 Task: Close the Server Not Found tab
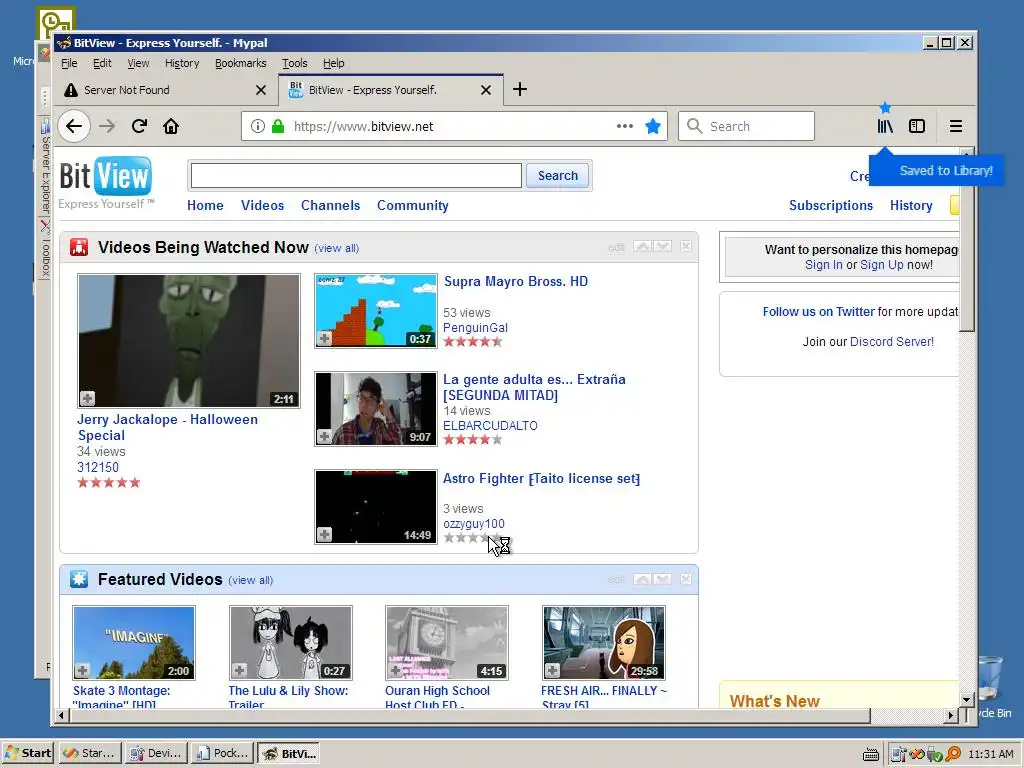click(x=261, y=90)
